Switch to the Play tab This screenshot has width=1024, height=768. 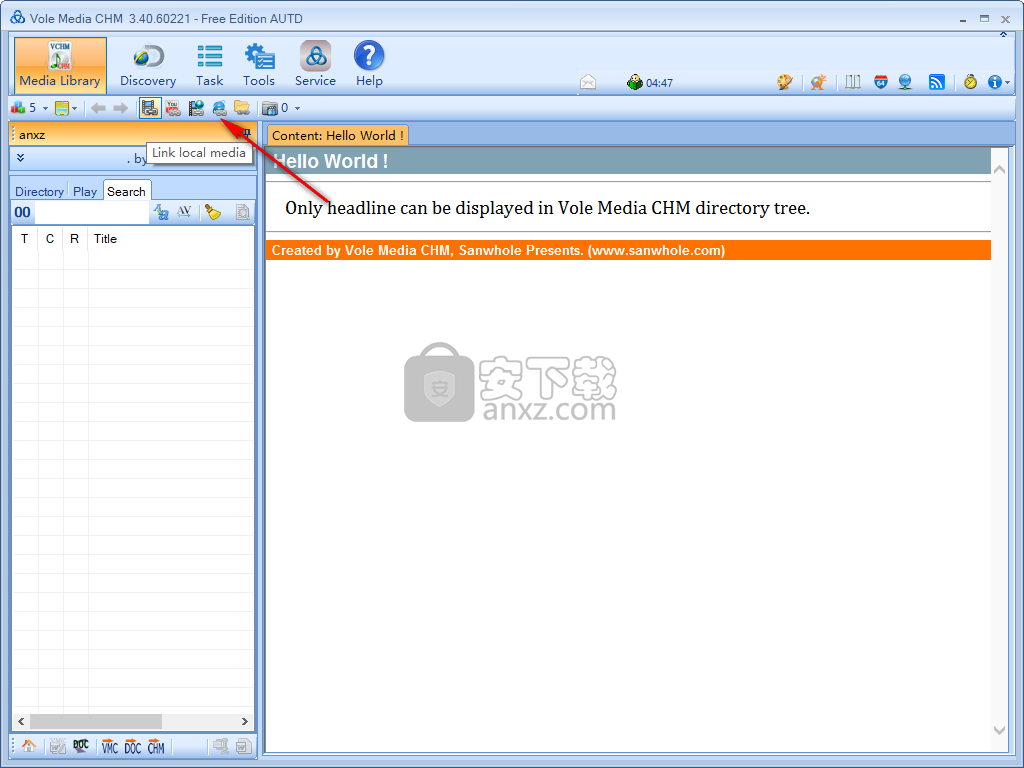coord(85,191)
